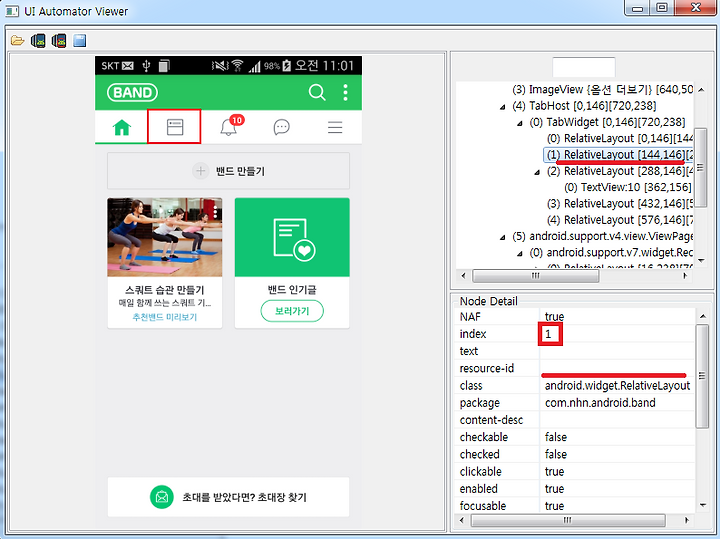Collapse the (2) RelativeLayout node expander
Image resolution: width=720 pixels, height=539 pixels.
click(x=537, y=172)
